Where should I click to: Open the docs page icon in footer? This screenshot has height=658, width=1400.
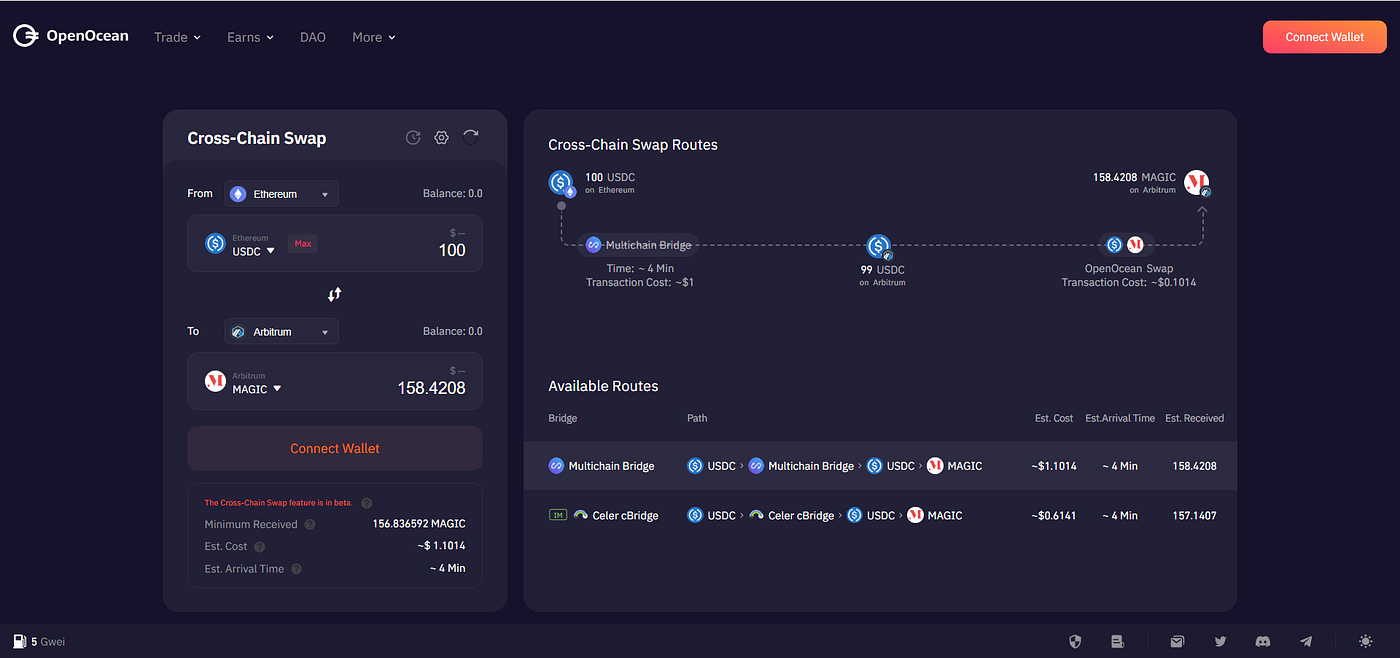click(1118, 641)
